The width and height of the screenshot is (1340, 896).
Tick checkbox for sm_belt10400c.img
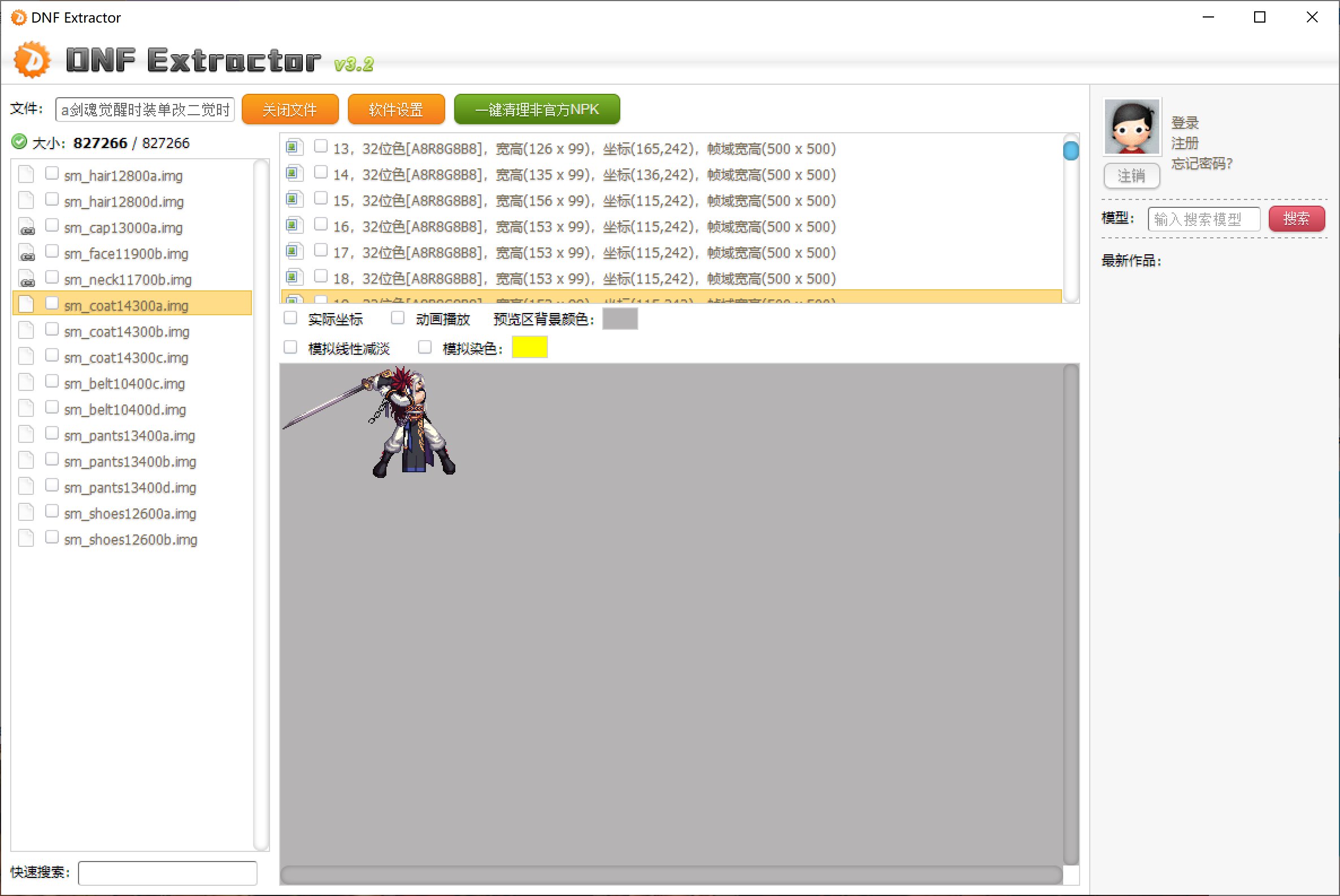52,382
